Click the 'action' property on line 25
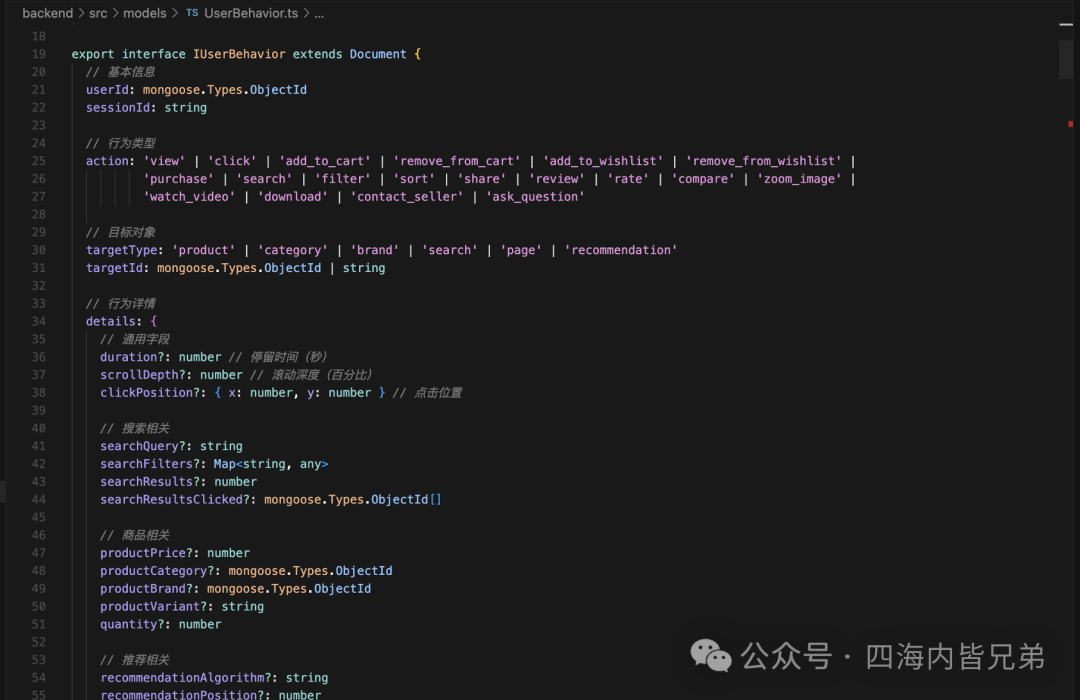Viewport: 1080px width, 700px height. pyautogui.click(x=107, y=161)
